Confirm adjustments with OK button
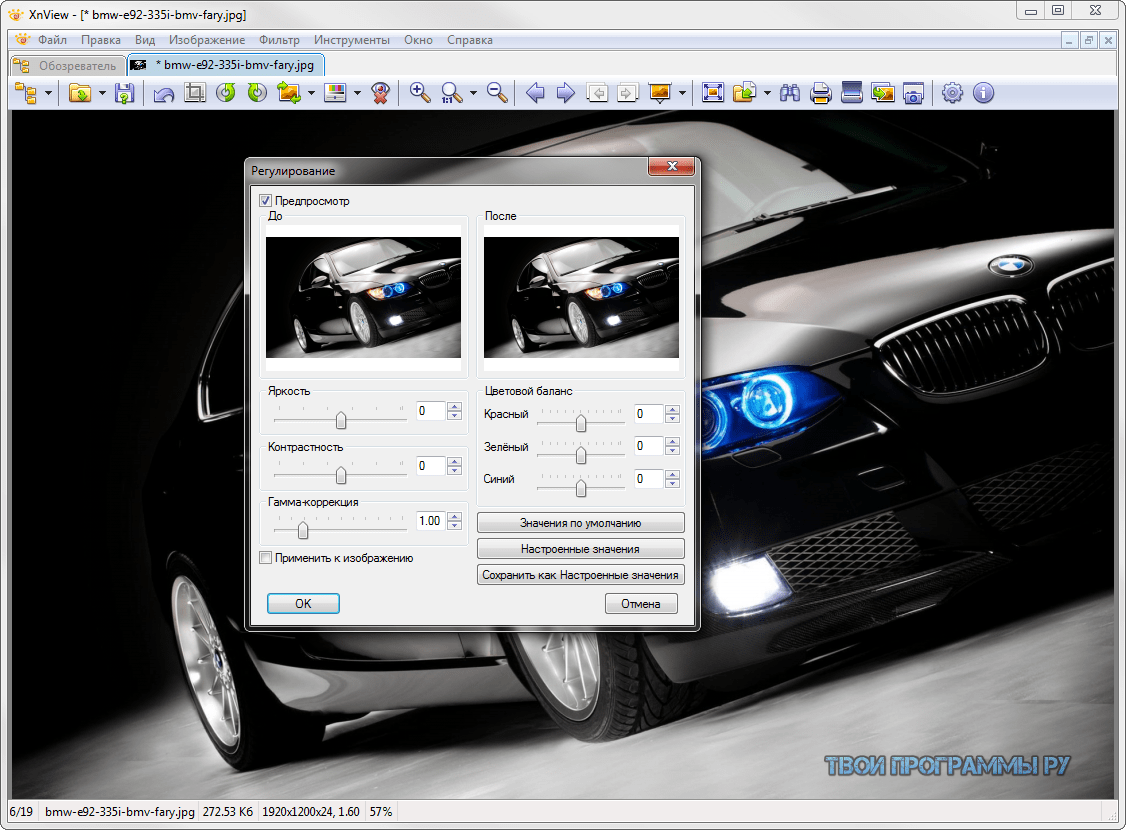This screenshot has width=1126, height=830. [303, 604]
